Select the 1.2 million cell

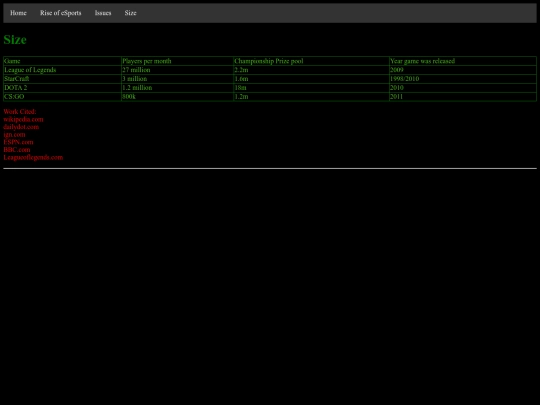click(177, 88)
